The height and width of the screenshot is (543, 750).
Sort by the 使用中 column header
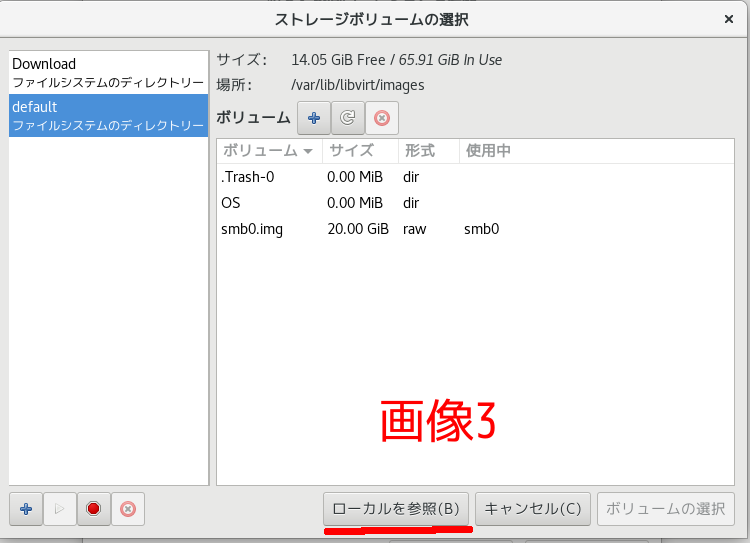pyautogui.click(x=596, y=151)
